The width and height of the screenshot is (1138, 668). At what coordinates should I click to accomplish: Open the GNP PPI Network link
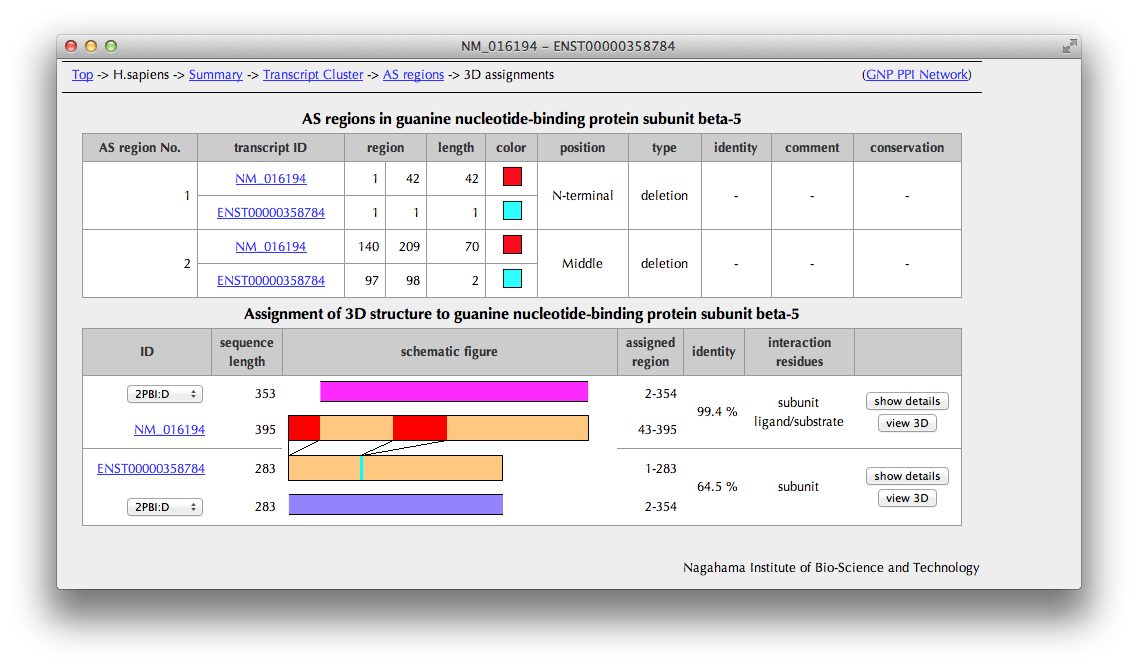point(916,75)
